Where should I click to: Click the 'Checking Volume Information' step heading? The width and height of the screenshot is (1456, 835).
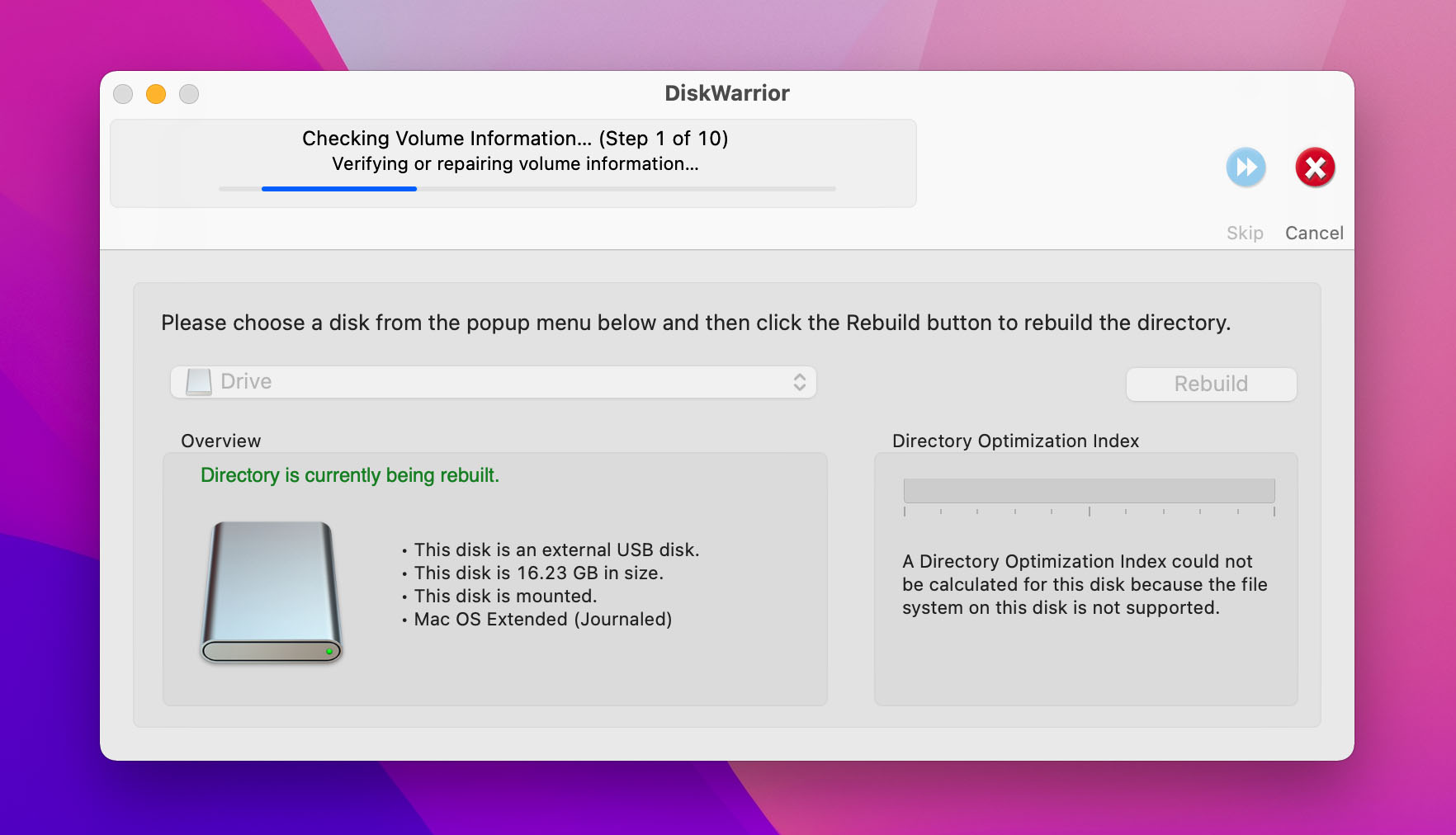[515, 138]
